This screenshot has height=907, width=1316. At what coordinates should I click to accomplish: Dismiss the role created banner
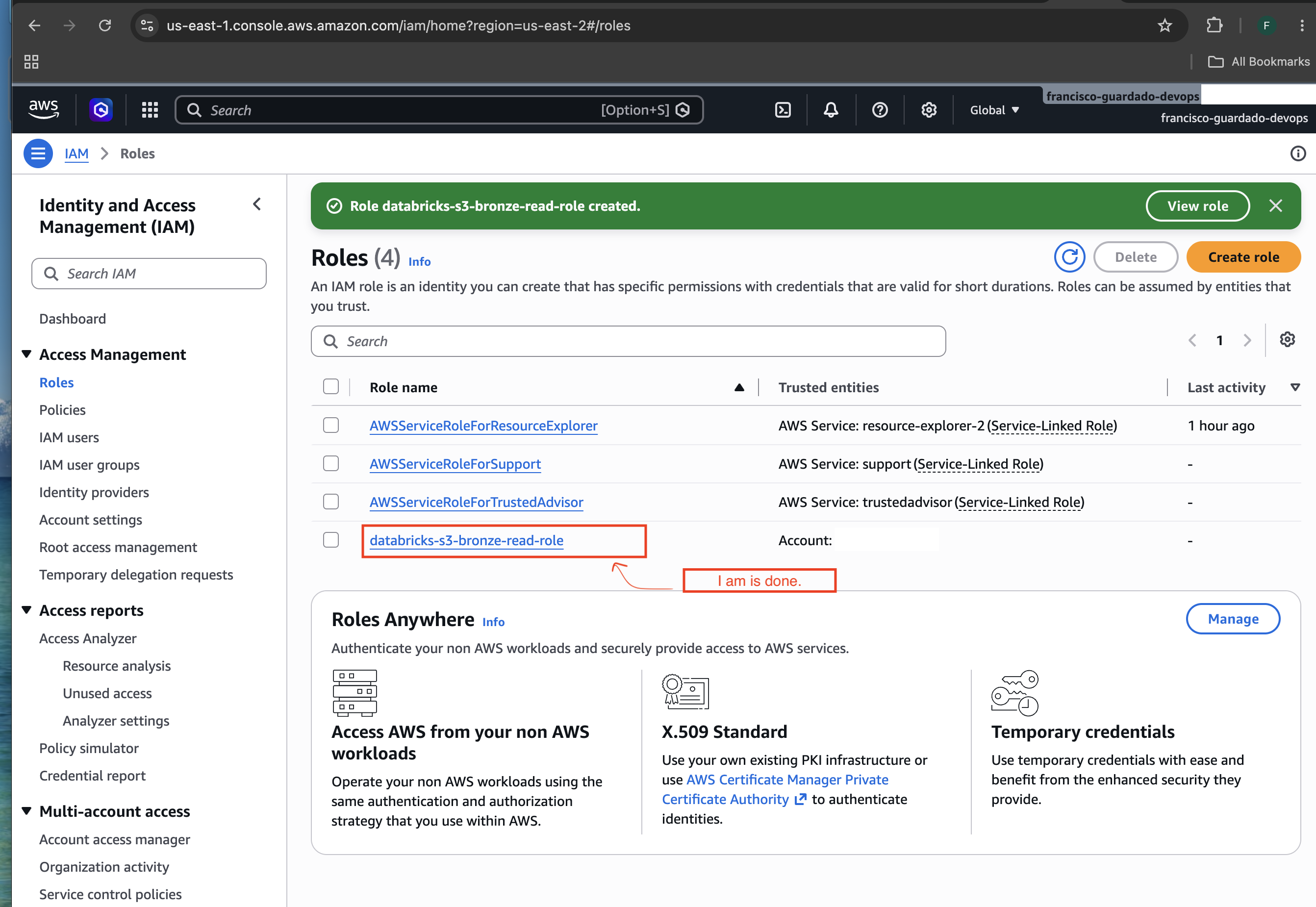(1276, 206)
